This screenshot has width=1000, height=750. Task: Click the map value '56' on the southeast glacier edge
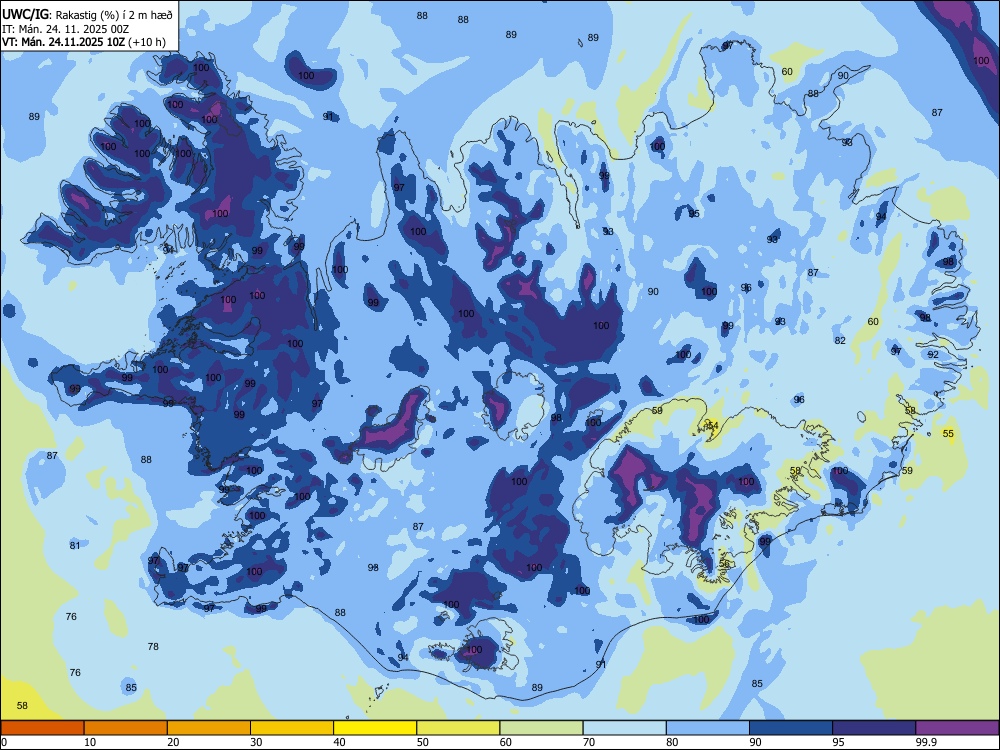[724, 564]
